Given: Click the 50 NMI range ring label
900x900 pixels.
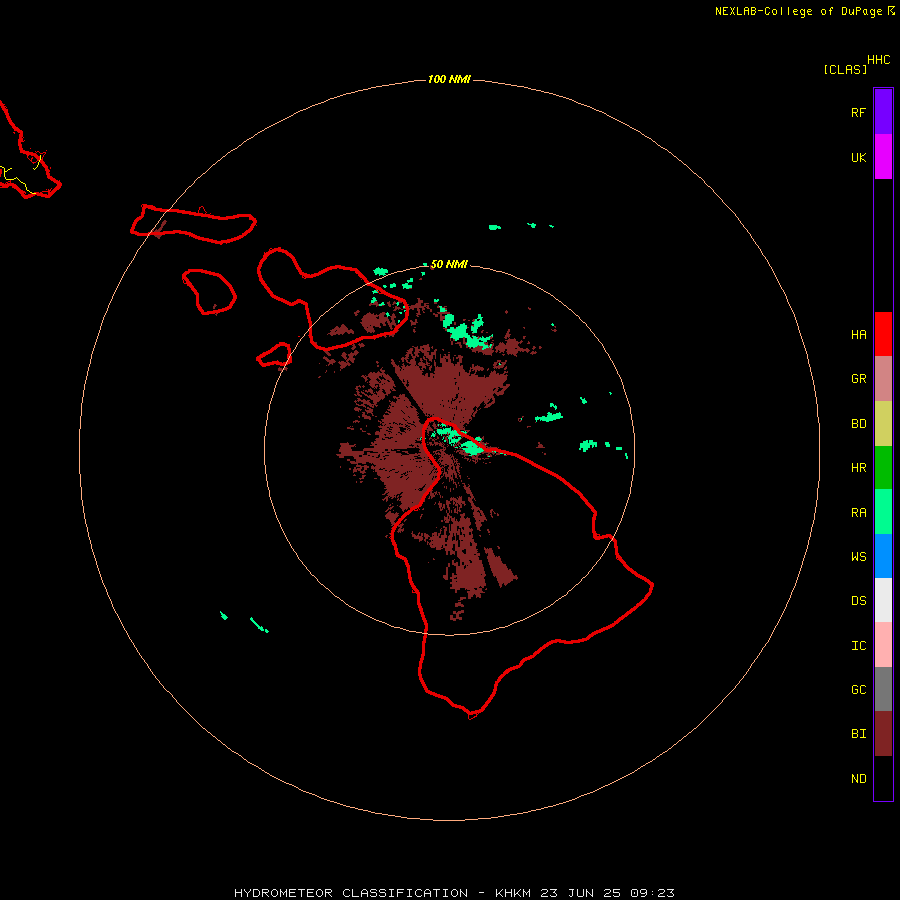Looking at the screenshot, I should point(449,264).
